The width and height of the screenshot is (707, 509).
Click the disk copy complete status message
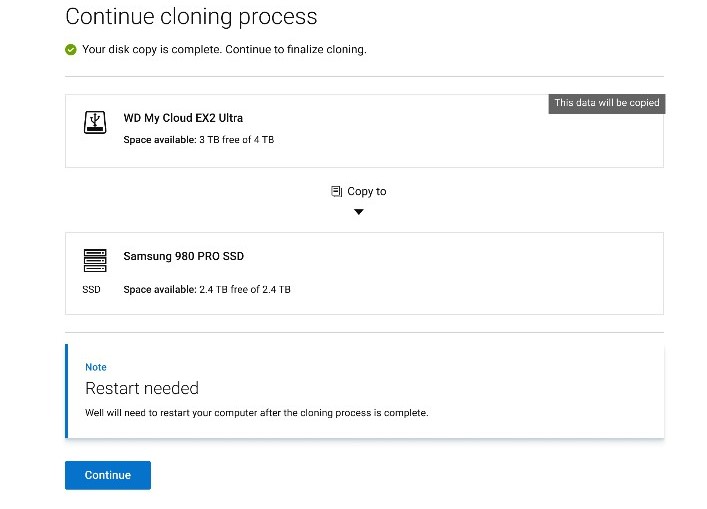[x=224, y=49]
